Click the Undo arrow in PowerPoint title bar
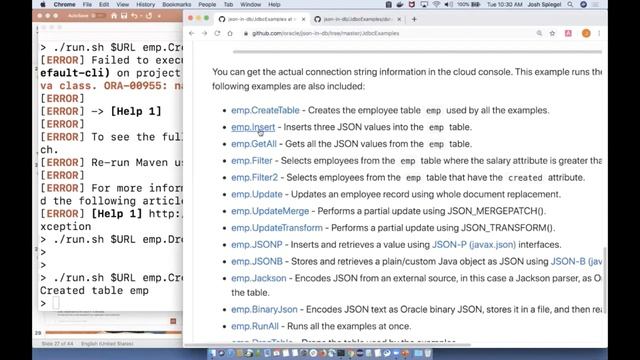The image size is (640, 360). pos(134,16)
